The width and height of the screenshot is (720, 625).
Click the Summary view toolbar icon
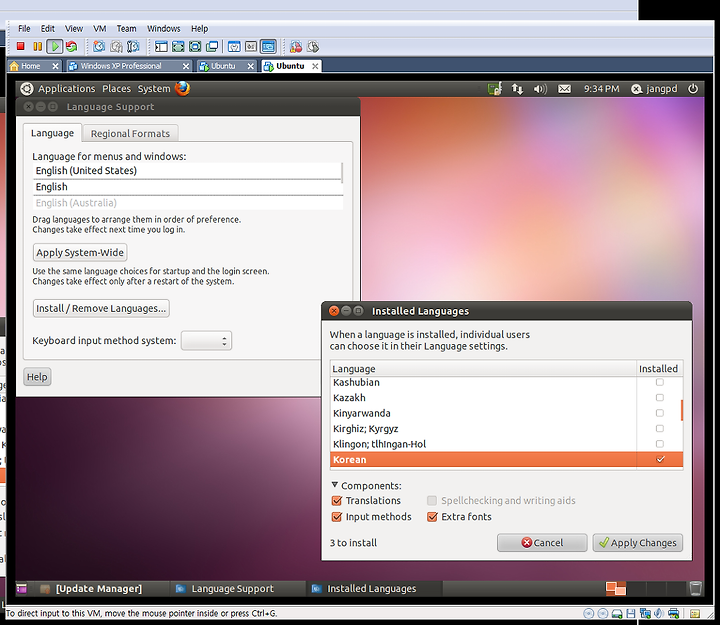[x=234, y=46]
